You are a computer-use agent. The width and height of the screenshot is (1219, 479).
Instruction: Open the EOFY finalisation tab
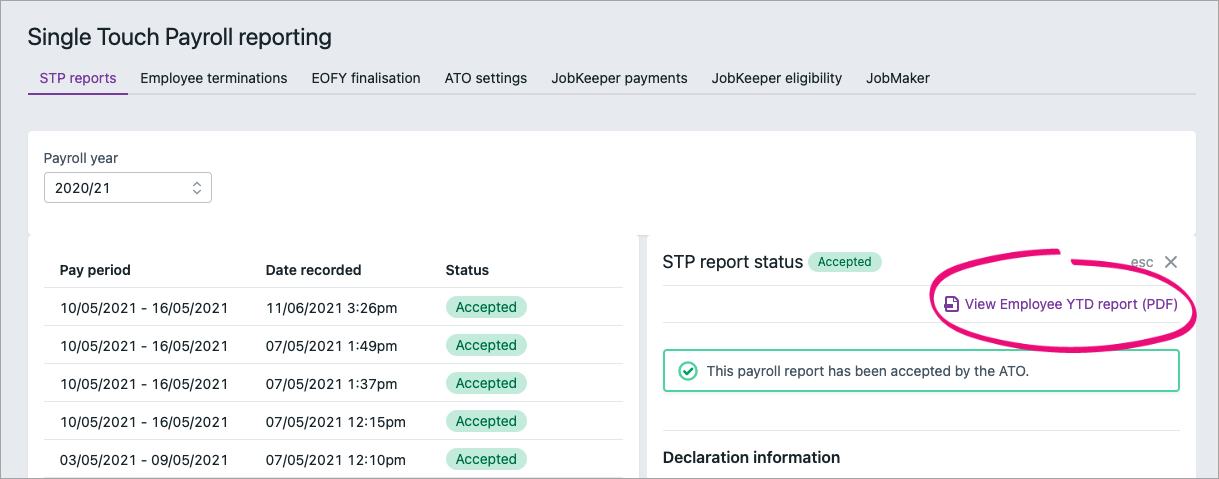click(x=365, y=78)
